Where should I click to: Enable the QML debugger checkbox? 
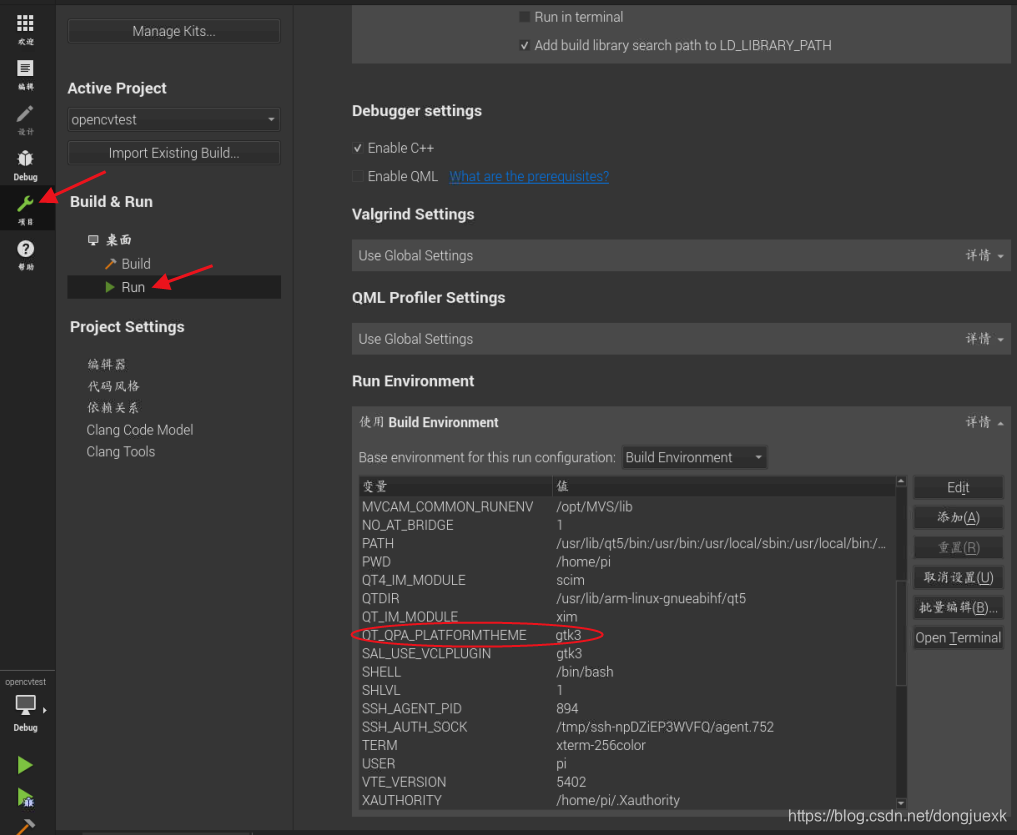(x=357, y=176)
